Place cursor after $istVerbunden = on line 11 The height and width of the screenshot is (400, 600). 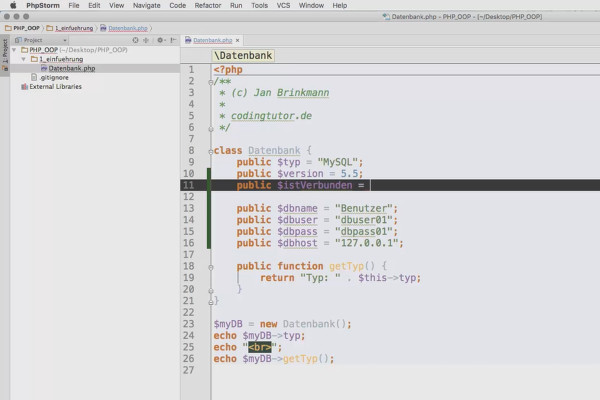[368, 185]
